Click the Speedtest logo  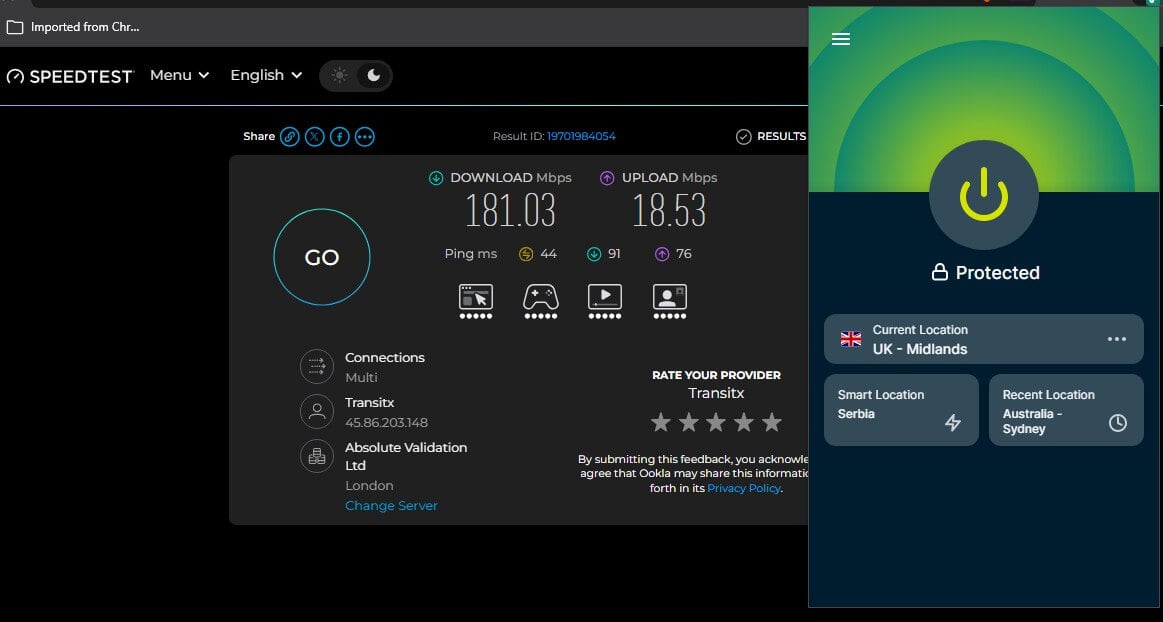point(70,76)
